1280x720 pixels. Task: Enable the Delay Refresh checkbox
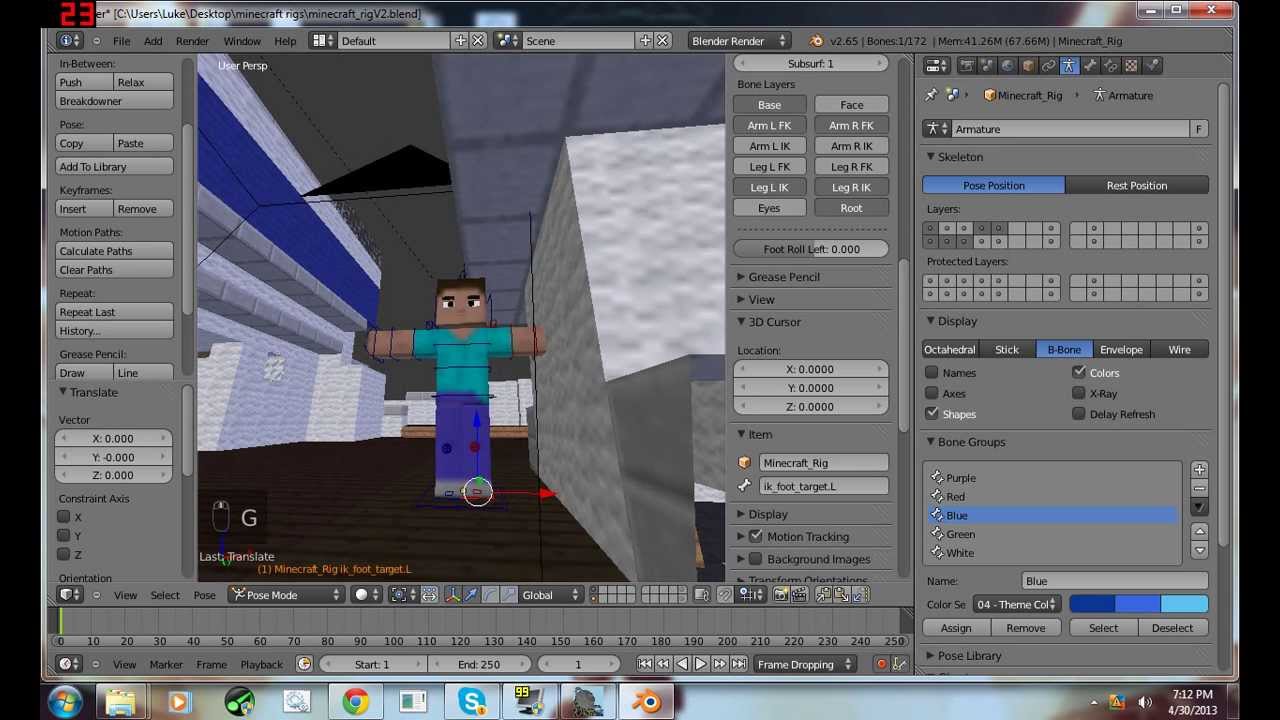[x=1079, y=414]
